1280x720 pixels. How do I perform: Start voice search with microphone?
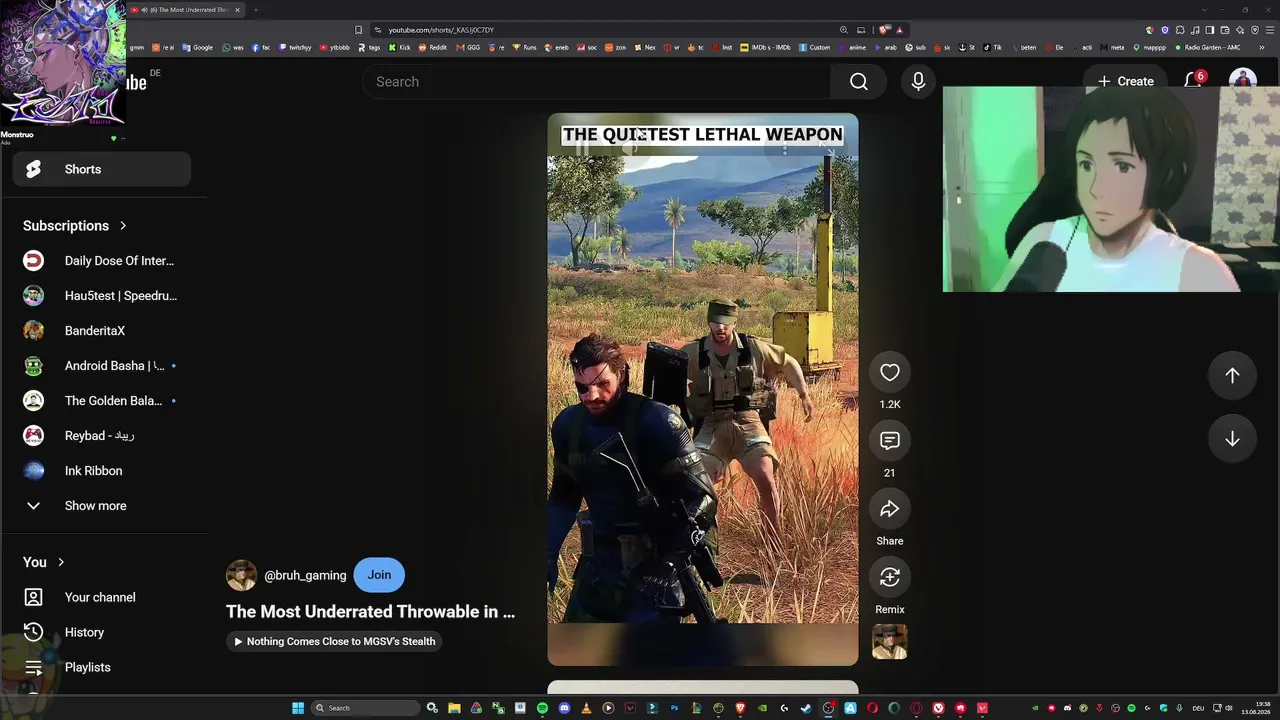point(918,82)
